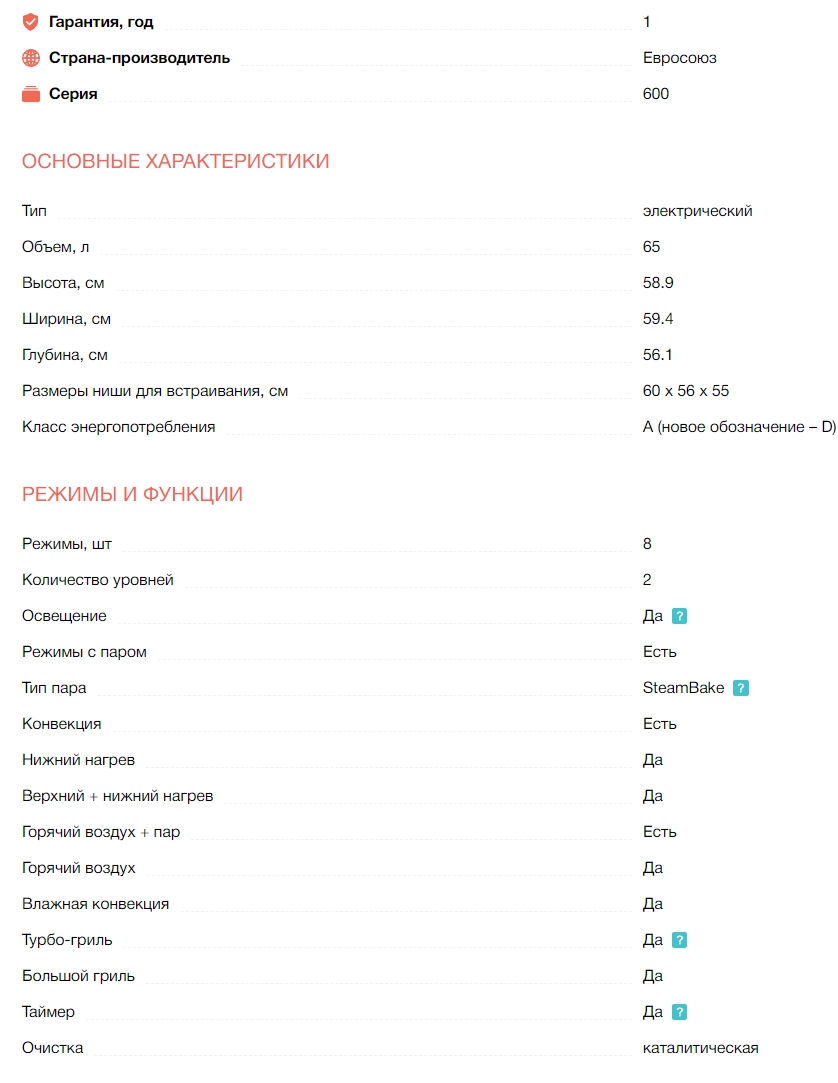This screenshot has height=1083, width=838.
Task: Click the globe icon beside Страна-производитель
Action: pos(31,58)
